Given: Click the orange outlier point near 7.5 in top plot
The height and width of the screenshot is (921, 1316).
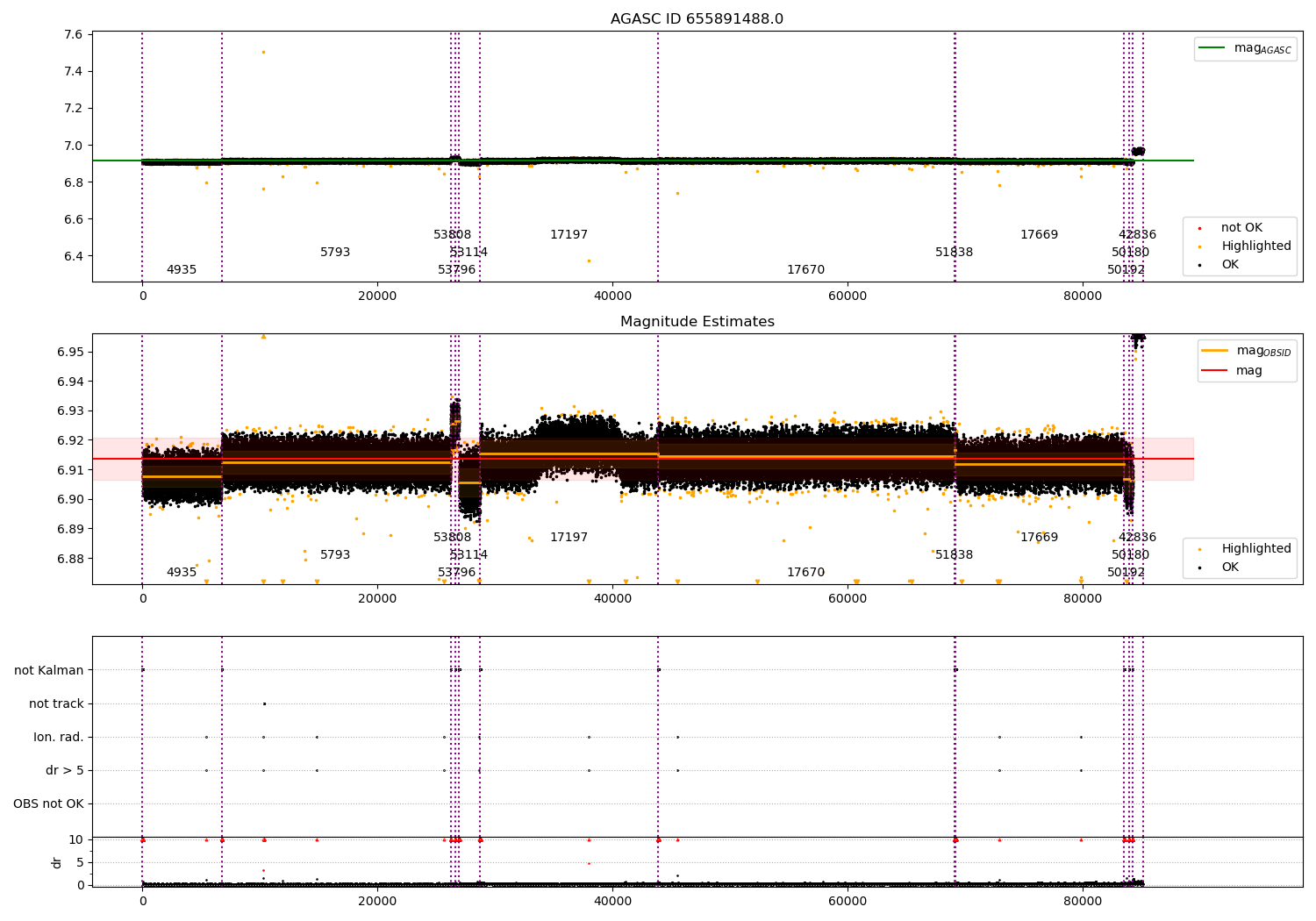Looking at the screenshot, I should [x=263, y=52].
